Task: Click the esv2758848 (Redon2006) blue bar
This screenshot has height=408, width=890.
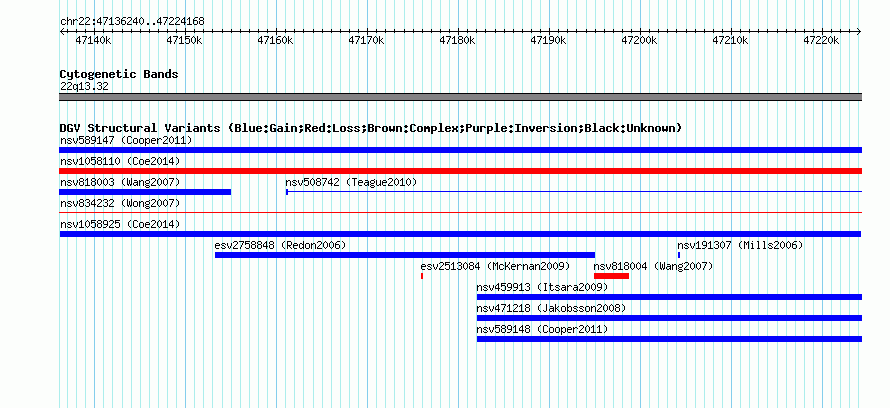Action: [x=405, y=255]
